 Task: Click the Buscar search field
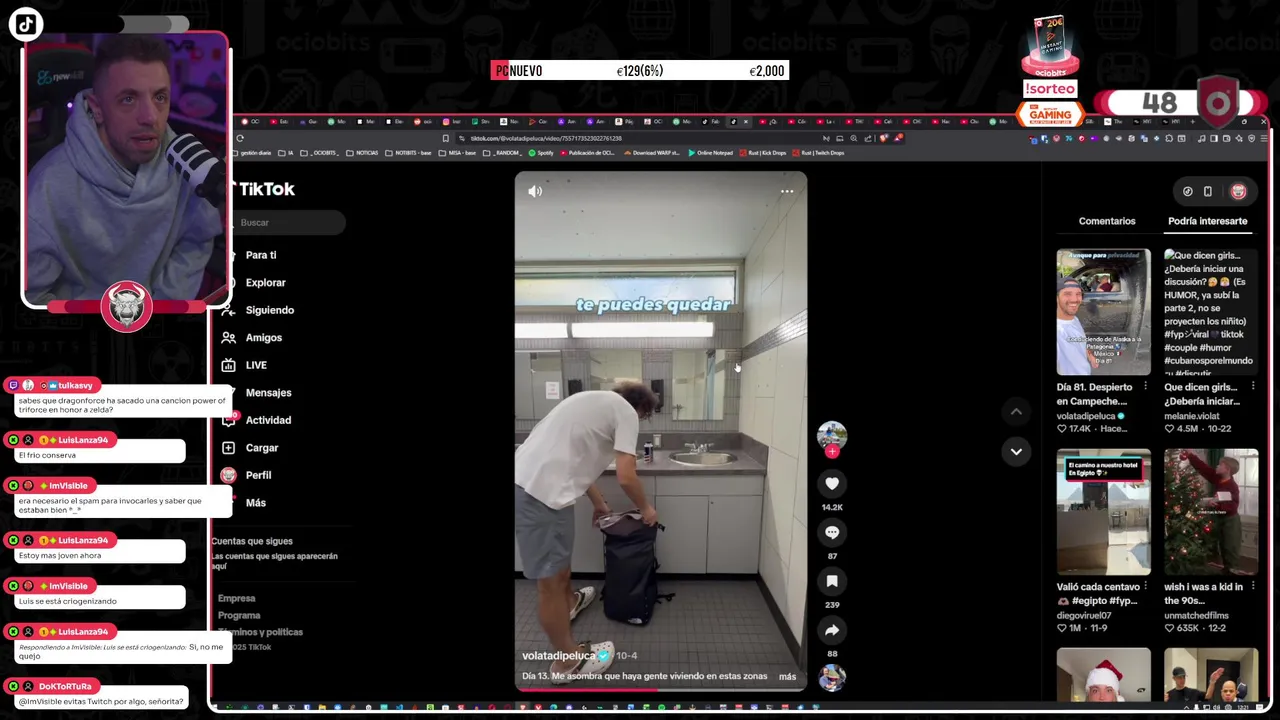point(290,222)
